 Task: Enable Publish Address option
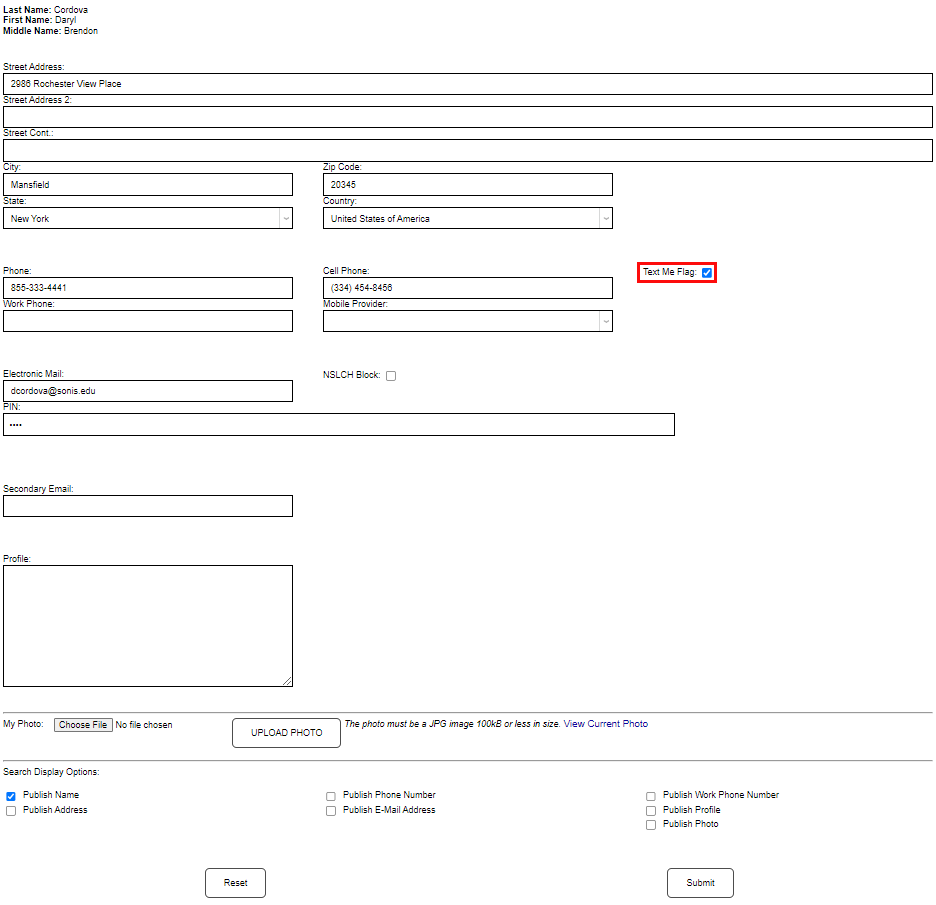click(10, 810)
